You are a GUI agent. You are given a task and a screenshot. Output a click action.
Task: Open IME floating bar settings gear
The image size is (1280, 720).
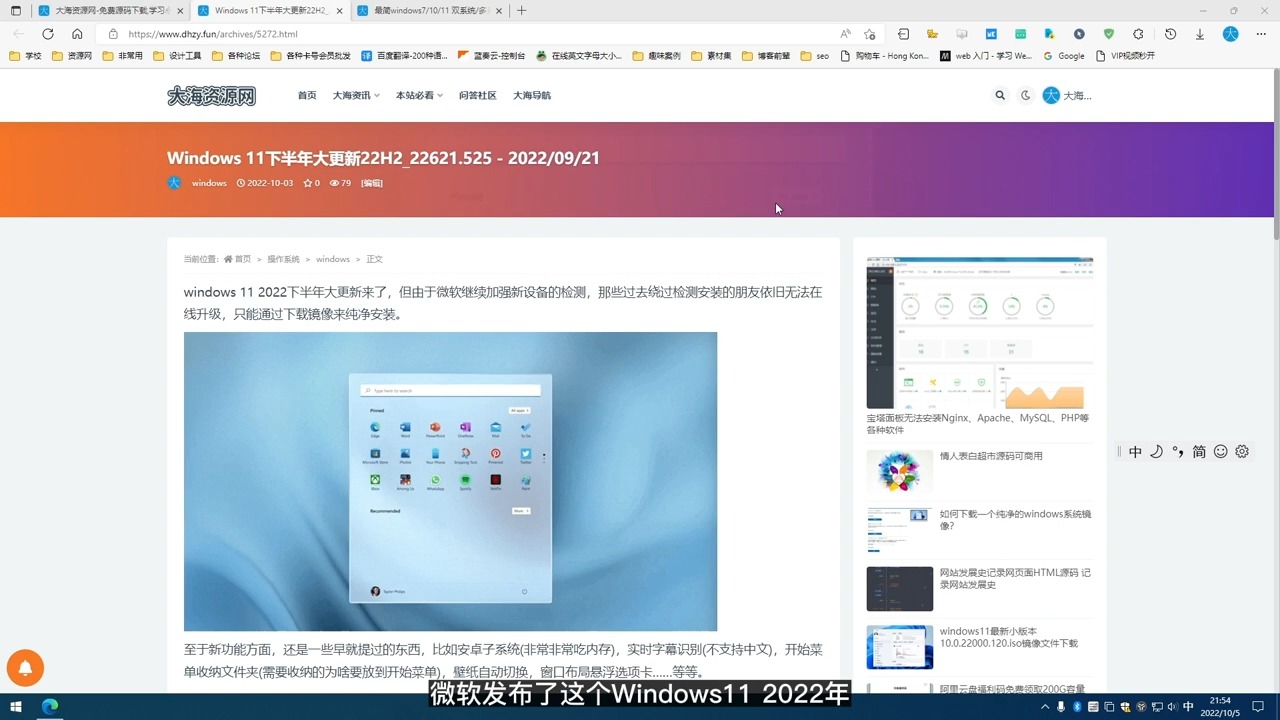click(1242, 452)
